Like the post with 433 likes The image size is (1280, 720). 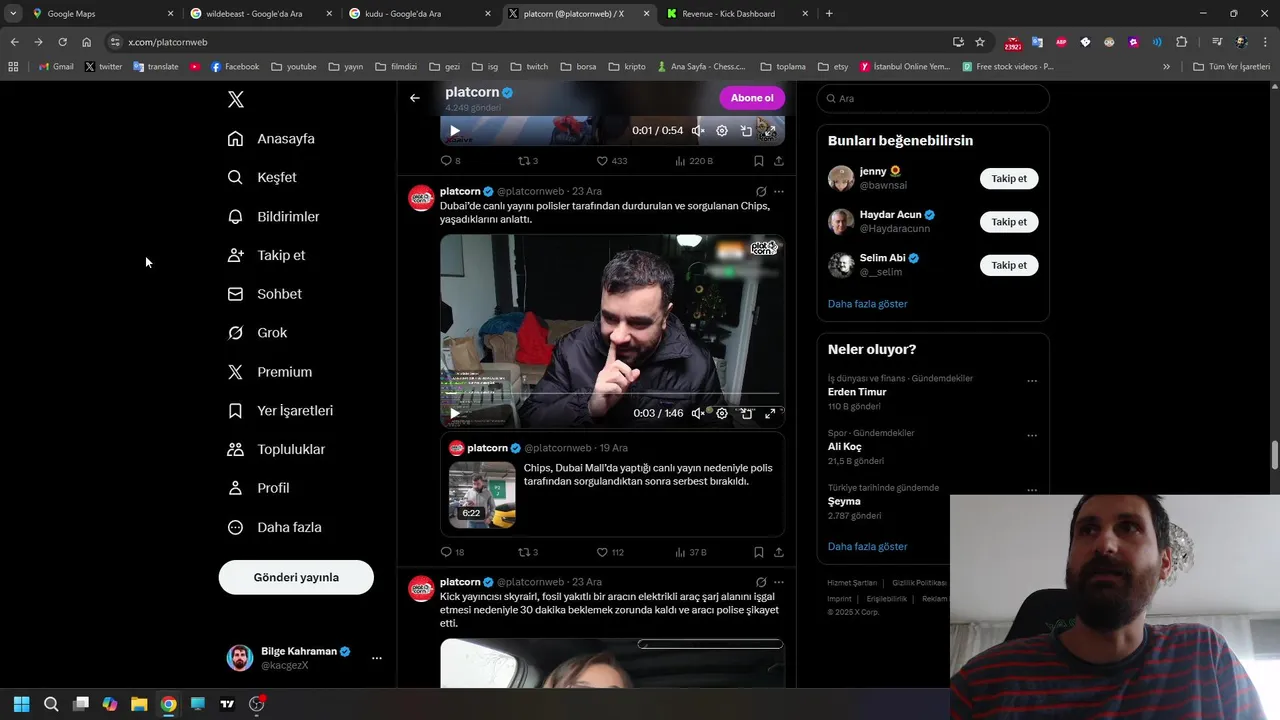tap(611, 161)
